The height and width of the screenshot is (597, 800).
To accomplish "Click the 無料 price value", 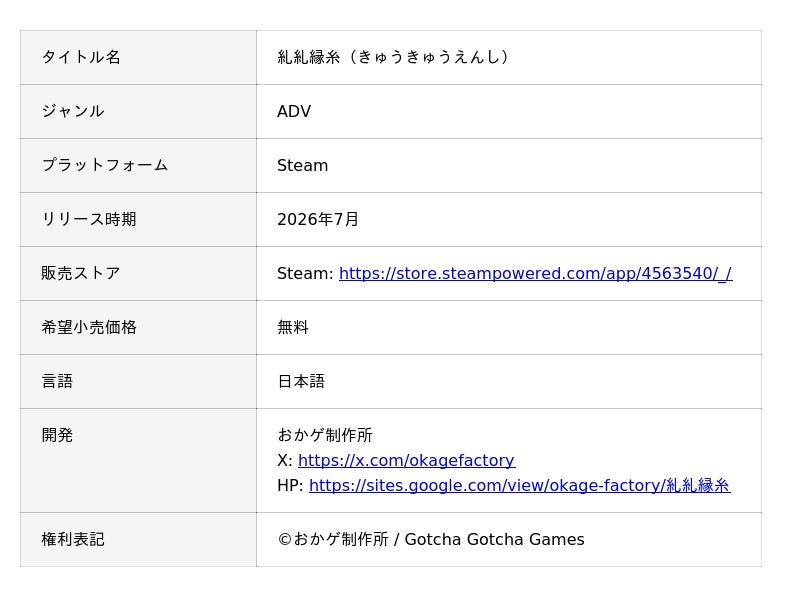I will point(293,327).
